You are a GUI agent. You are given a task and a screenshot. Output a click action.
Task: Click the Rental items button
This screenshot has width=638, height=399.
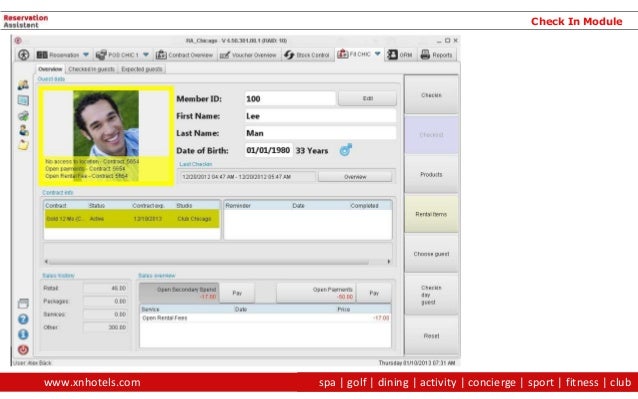click(431, 214)
